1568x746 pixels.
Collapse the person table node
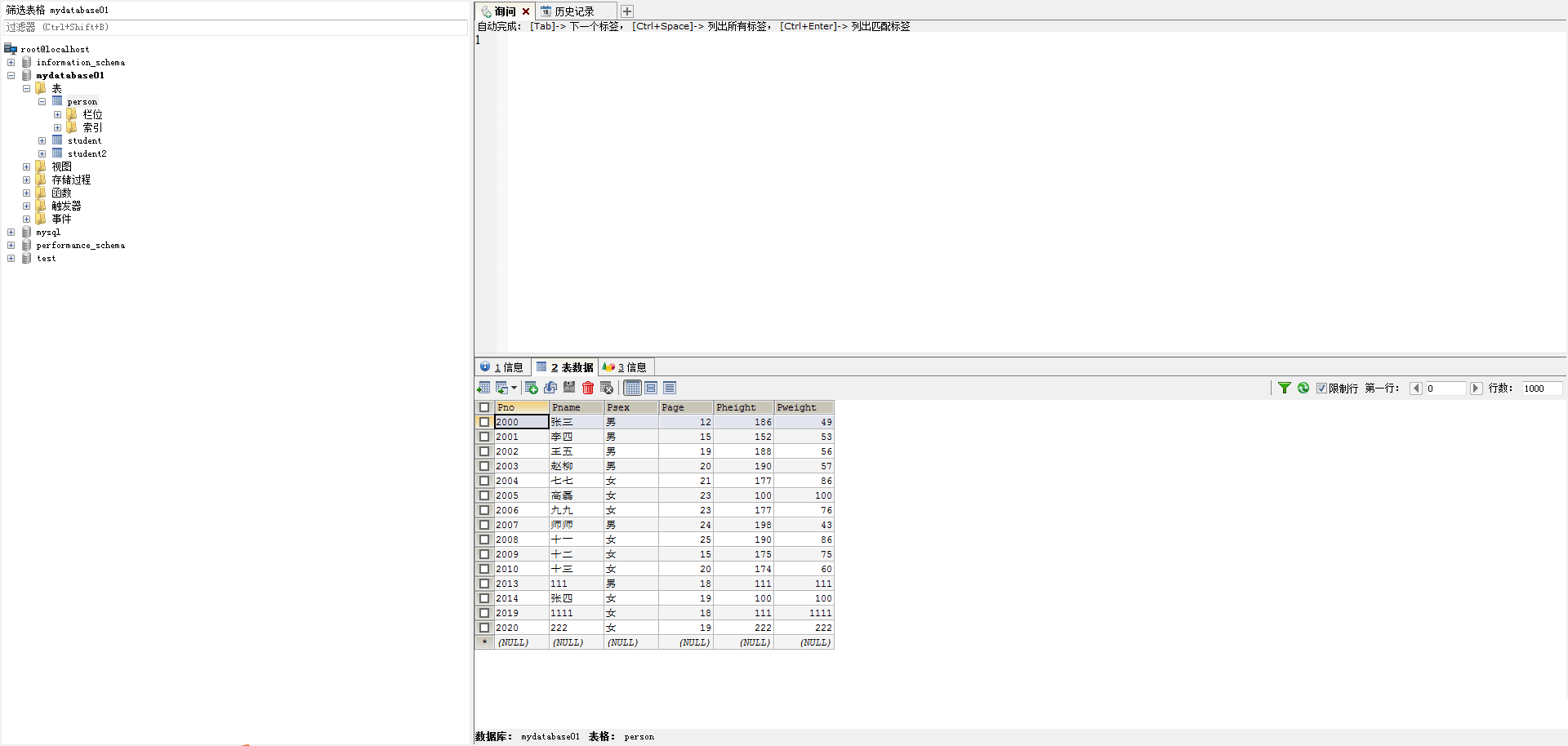(42, 101)
